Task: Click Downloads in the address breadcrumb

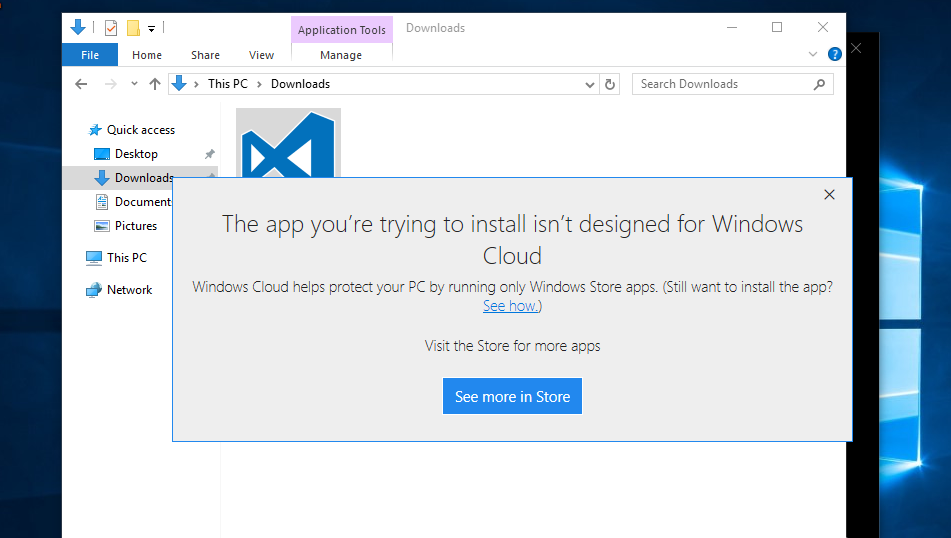Action: pos(300,84)
